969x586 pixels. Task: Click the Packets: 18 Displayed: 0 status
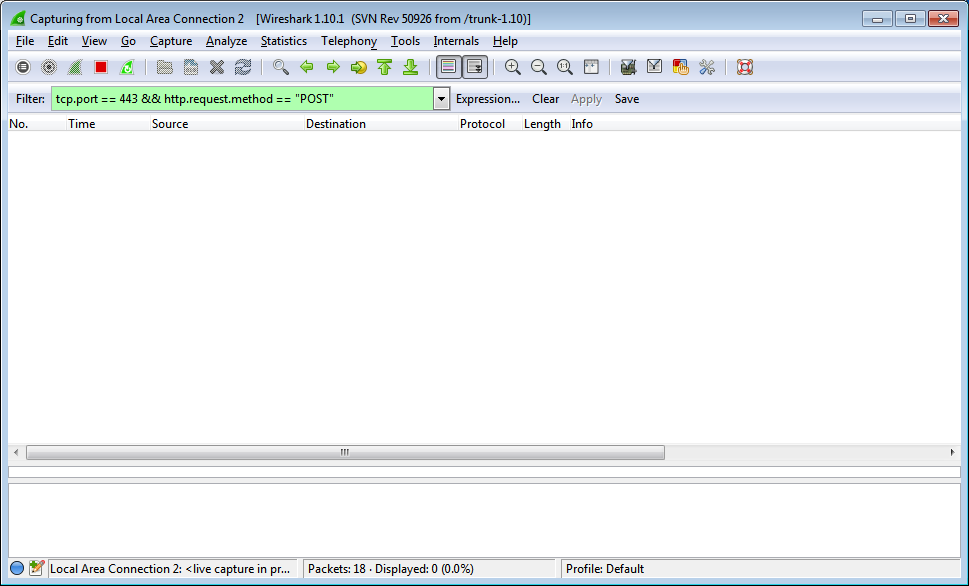pos(391,569)
